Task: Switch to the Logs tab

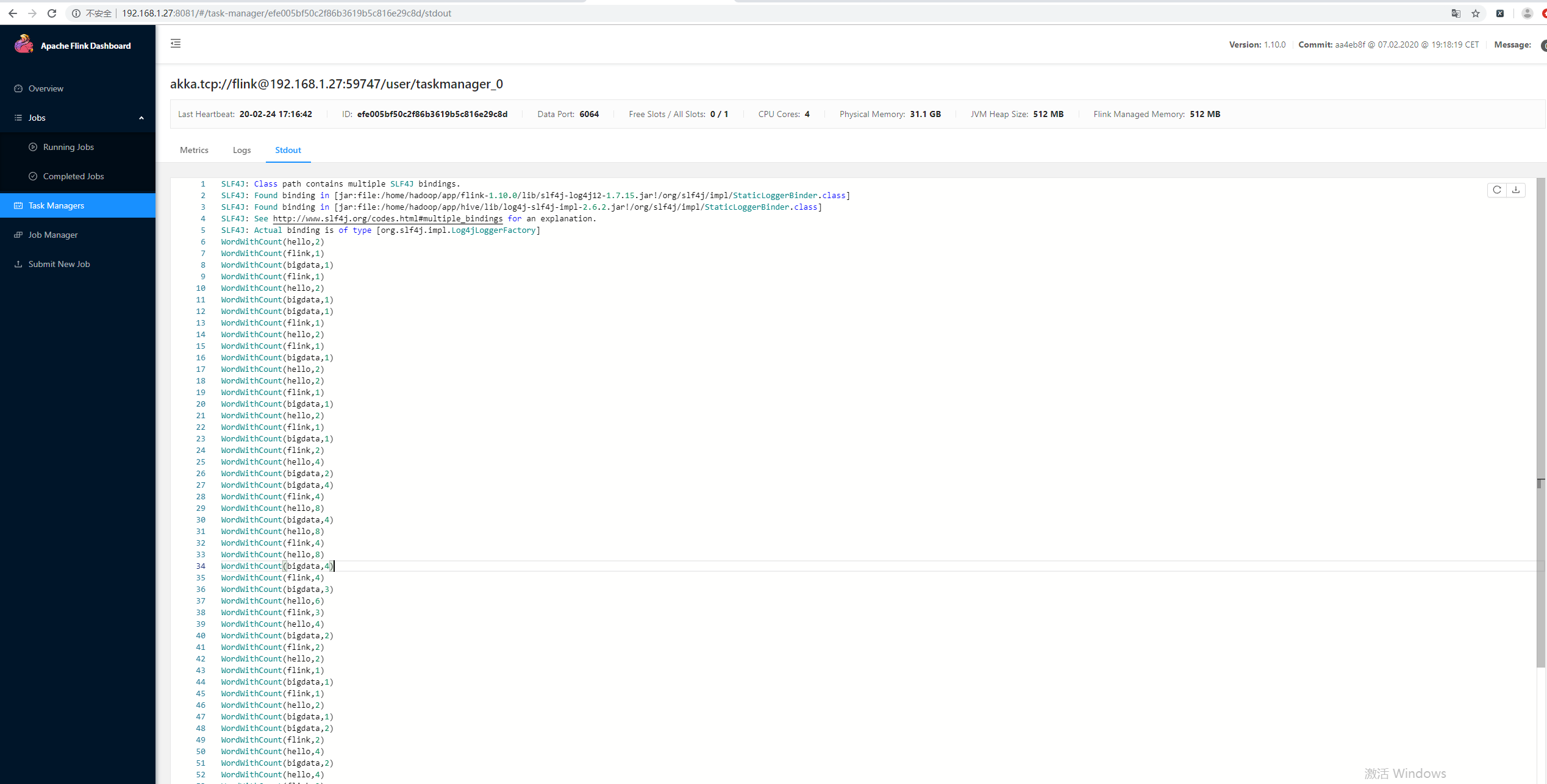Action: pos(241,150)
